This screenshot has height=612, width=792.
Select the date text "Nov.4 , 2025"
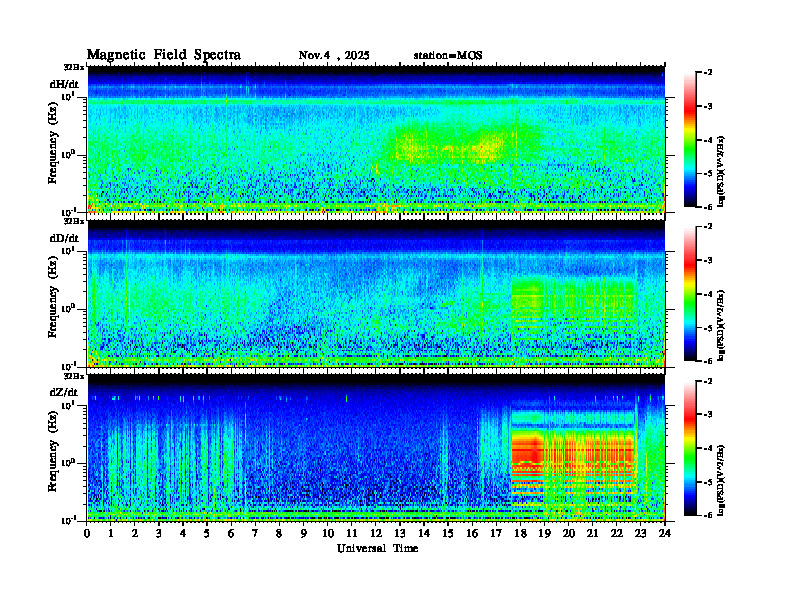pos(334,55)
